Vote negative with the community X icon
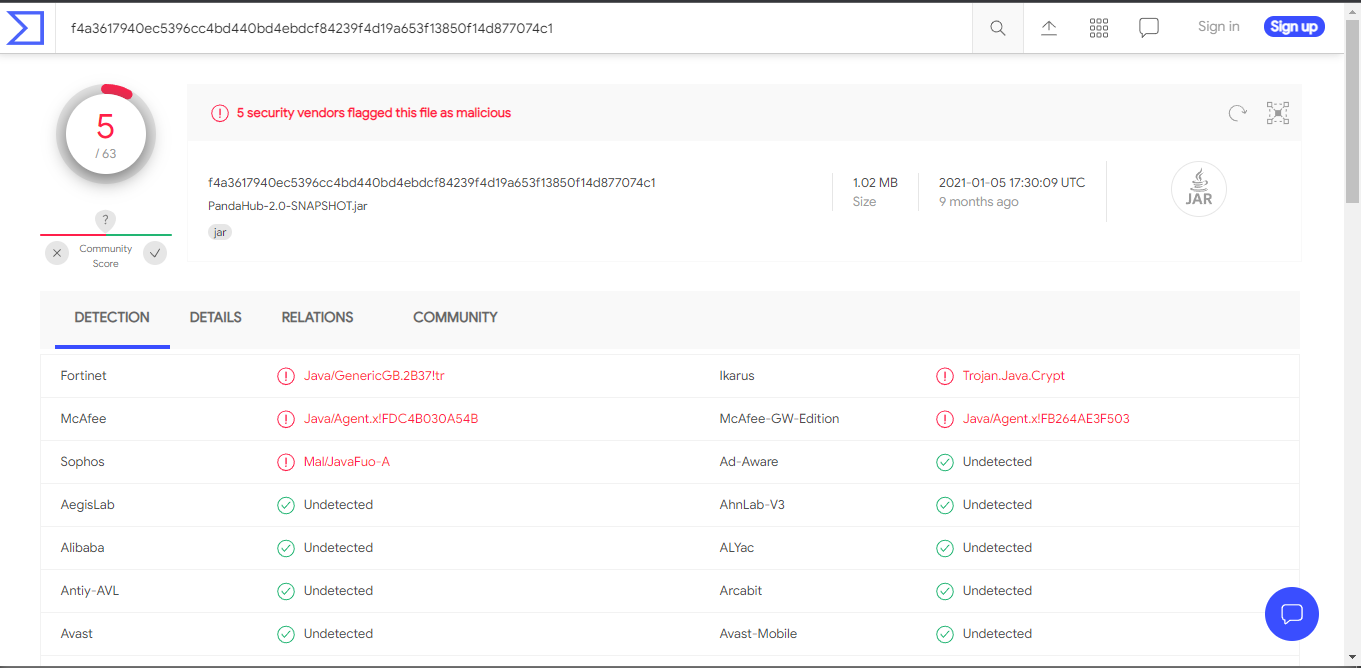Screen dimensions: 1361x668 (x=57, y=253)
